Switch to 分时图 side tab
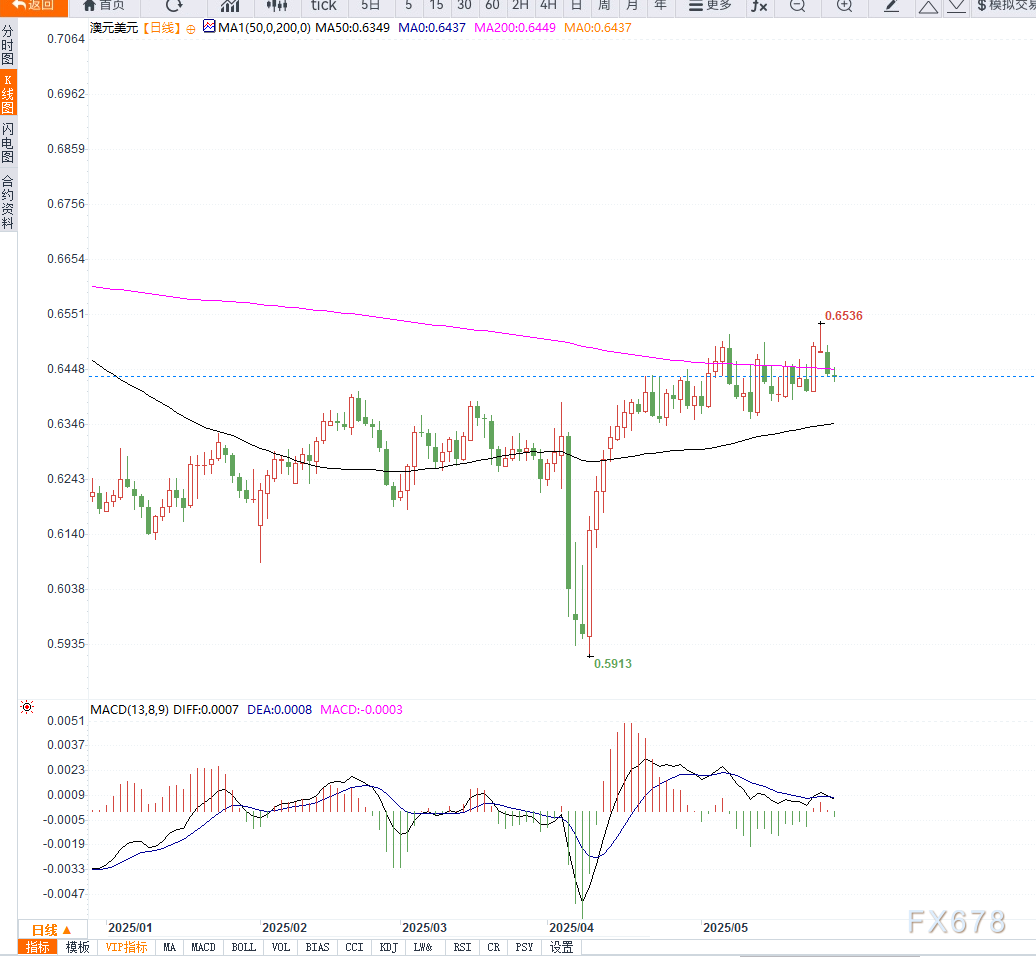Viewport: 1036px width, 957px height. tap(8, 45)
